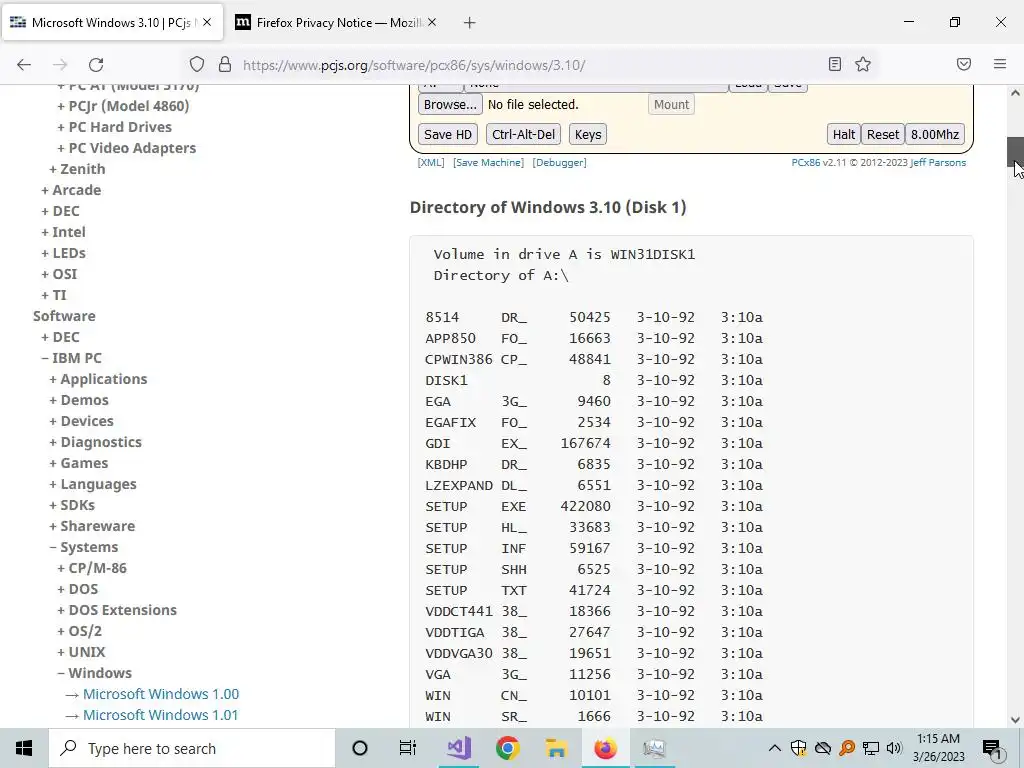
Task: Expand the Games section
Action: click(x=78, y=463)
